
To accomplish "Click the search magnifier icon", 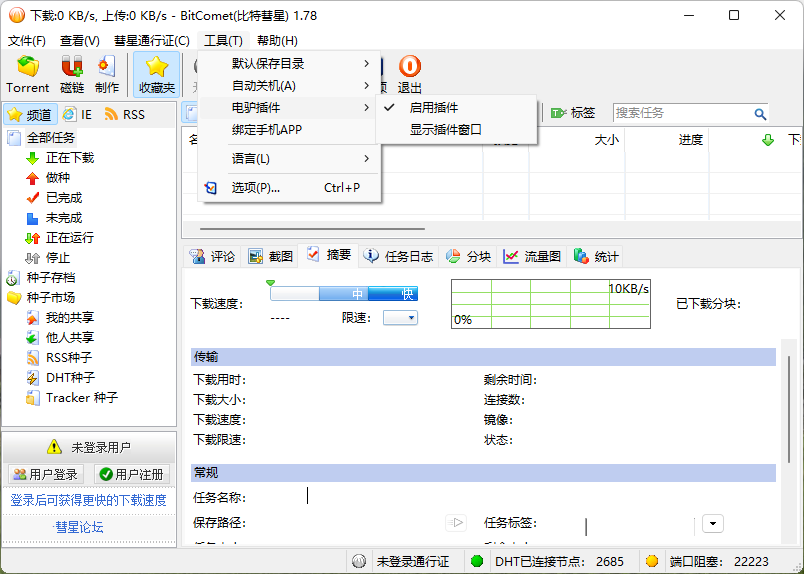I will pos(760,114).
